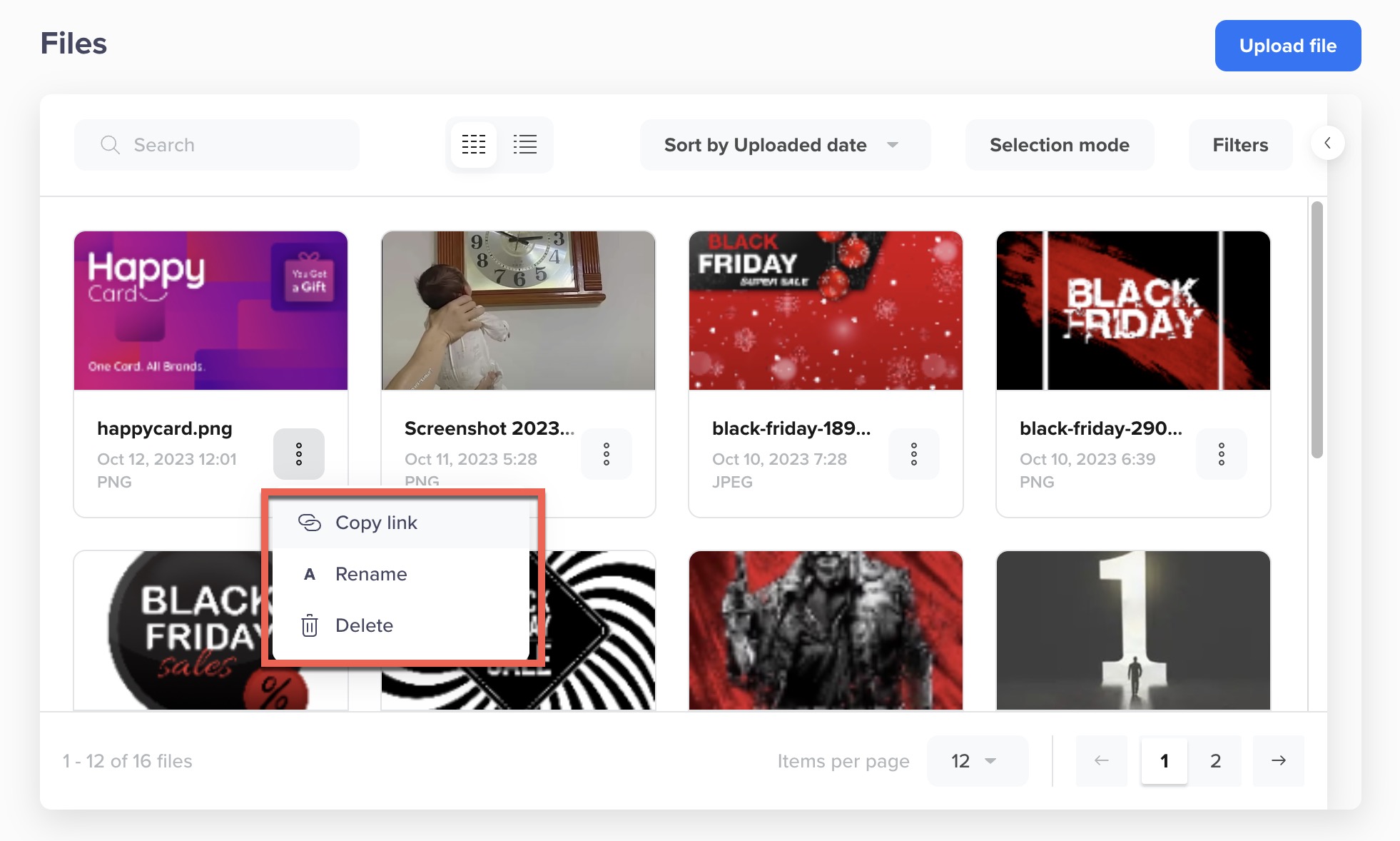Click the Screenshot 2023... file name
This screenshot has width=1400, height=841.
tap(490, 428)
